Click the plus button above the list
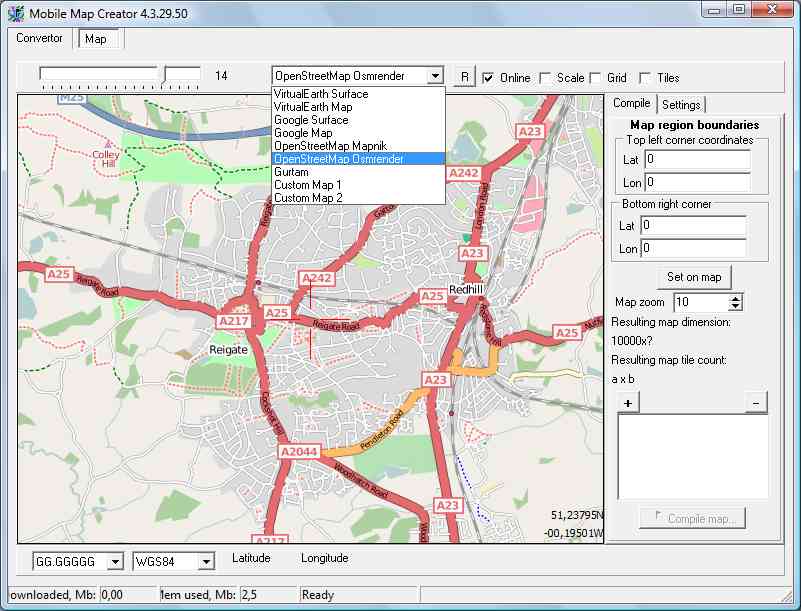The width and height of the screenshot is (801, 611). pyautogui.click(x=628, y=402)
